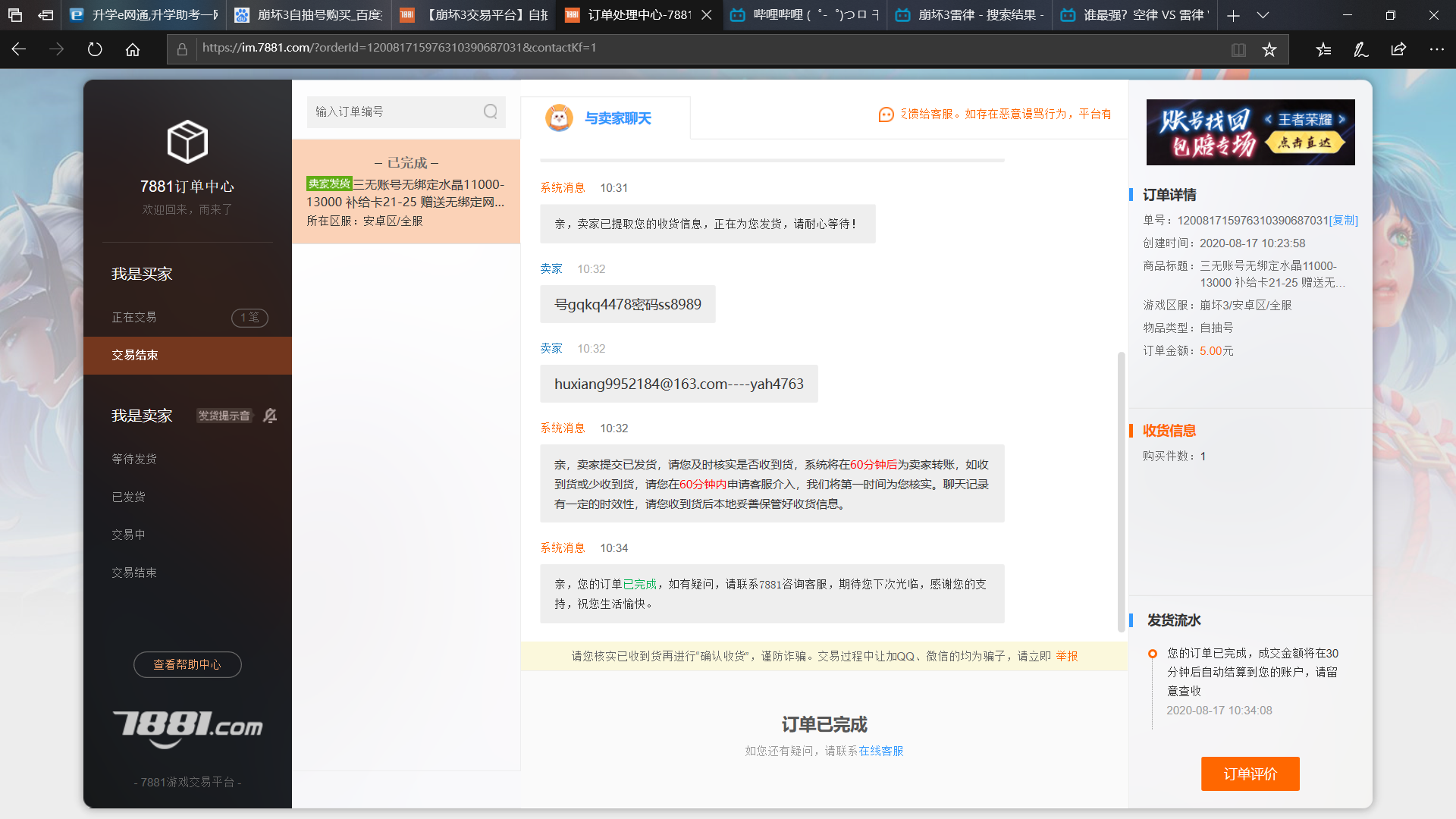Image resolution: width=1456 pixels, height=819 pixels.
Task: Click the add notes pen icon
Action: point(1360,49)
